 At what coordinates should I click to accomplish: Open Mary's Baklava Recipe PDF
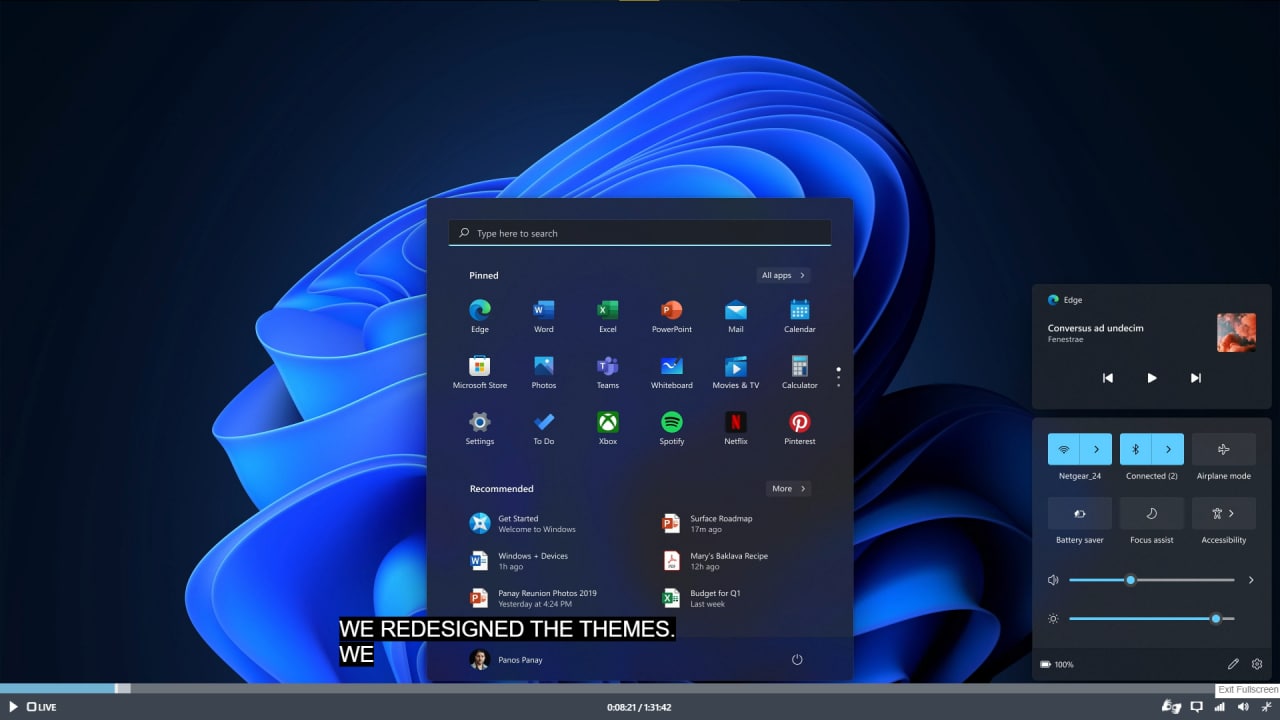click(x=716, y=560)
